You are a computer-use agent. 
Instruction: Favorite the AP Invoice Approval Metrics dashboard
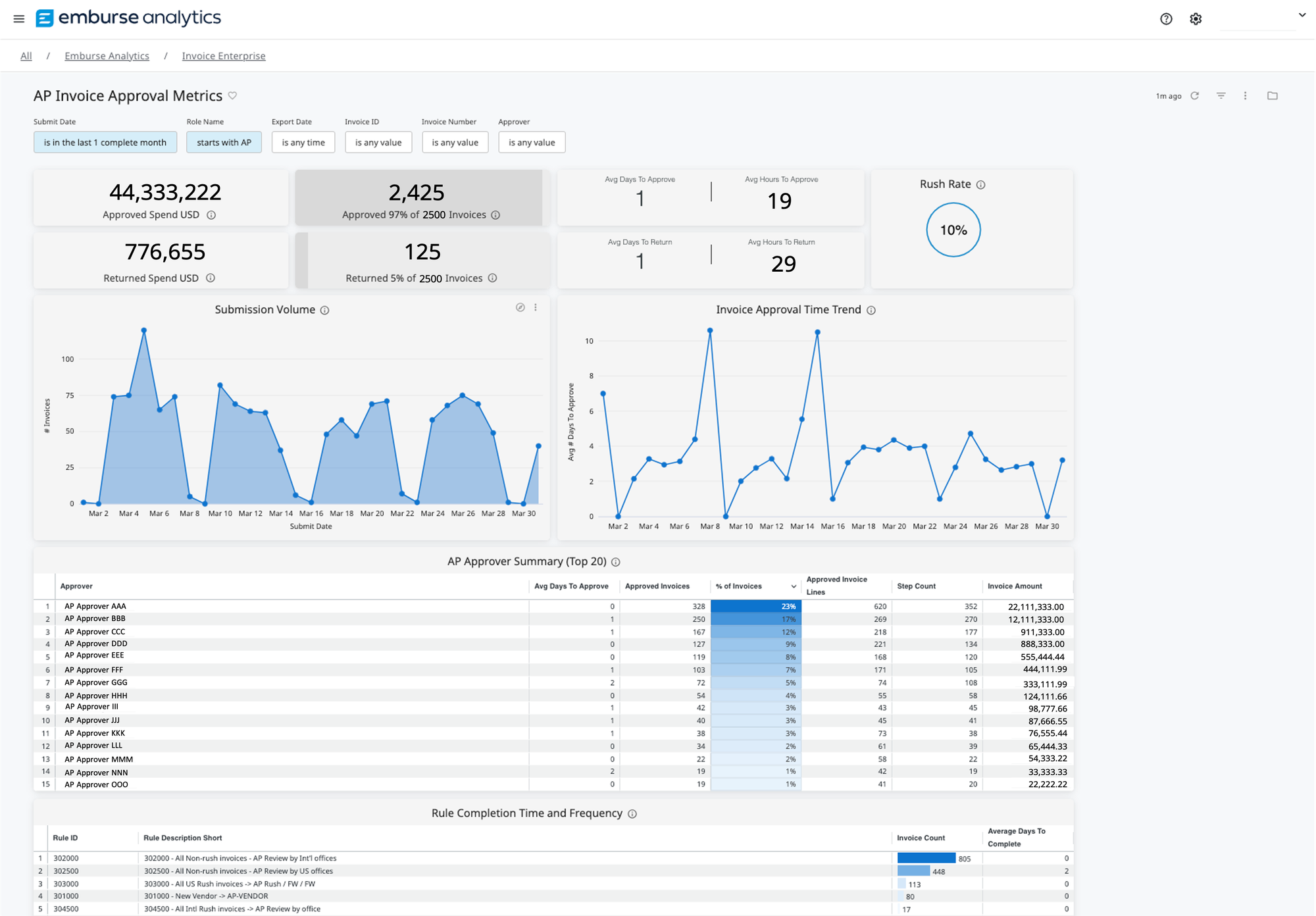[232, 96]
